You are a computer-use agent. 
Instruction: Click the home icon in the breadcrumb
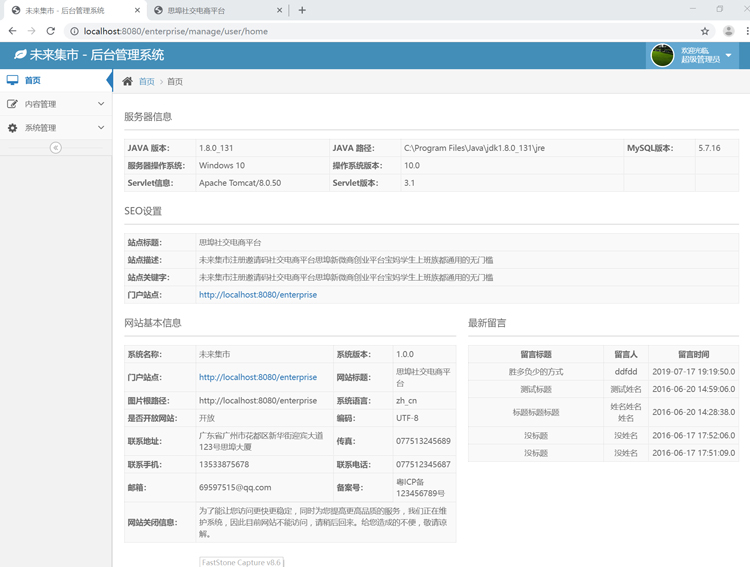(127, 81)
